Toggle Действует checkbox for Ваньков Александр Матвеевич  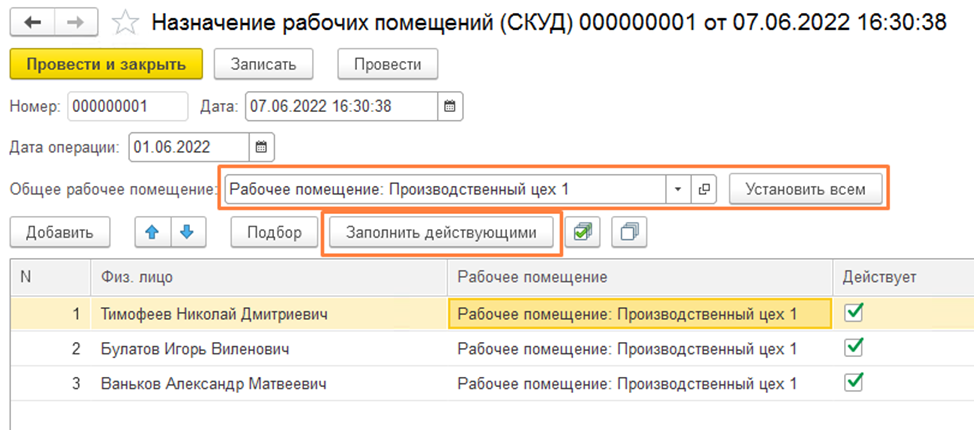click(x=854, y=382)
